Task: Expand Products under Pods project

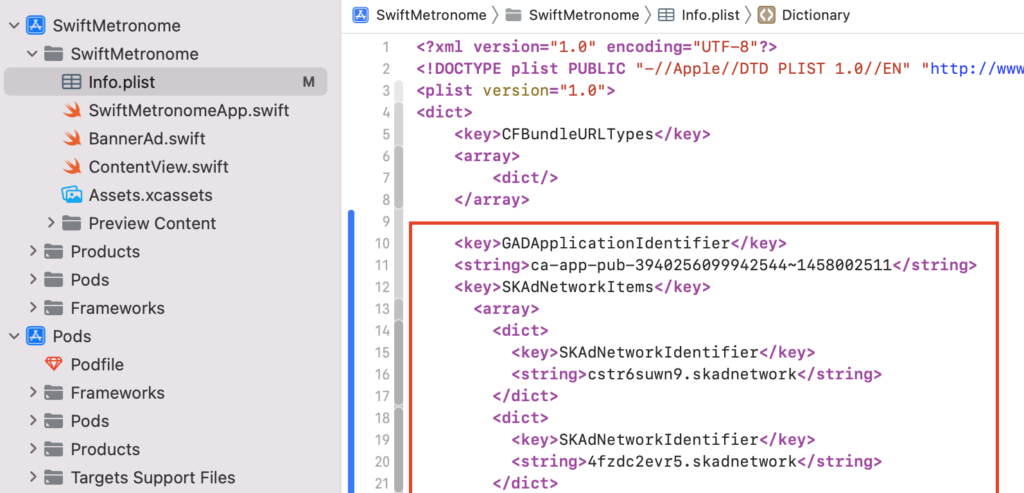Action: (x=33, y=449)
